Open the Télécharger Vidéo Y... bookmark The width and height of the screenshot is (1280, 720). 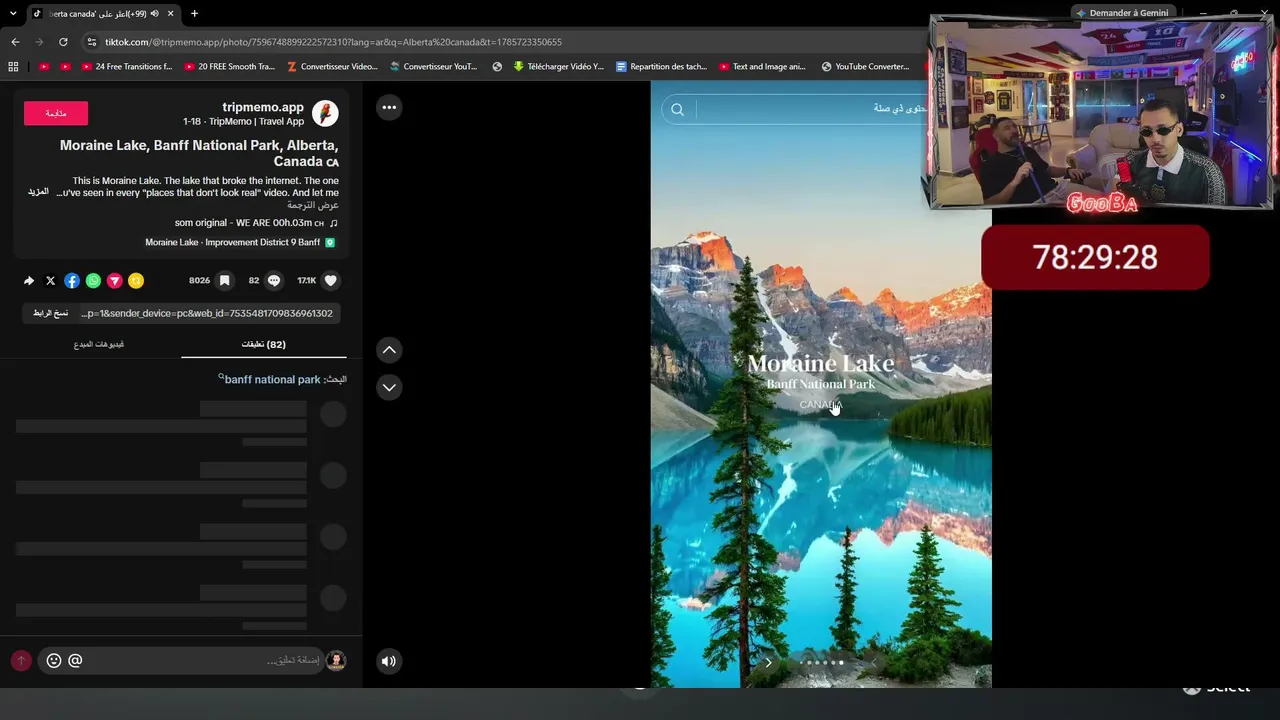pos(558,67)
